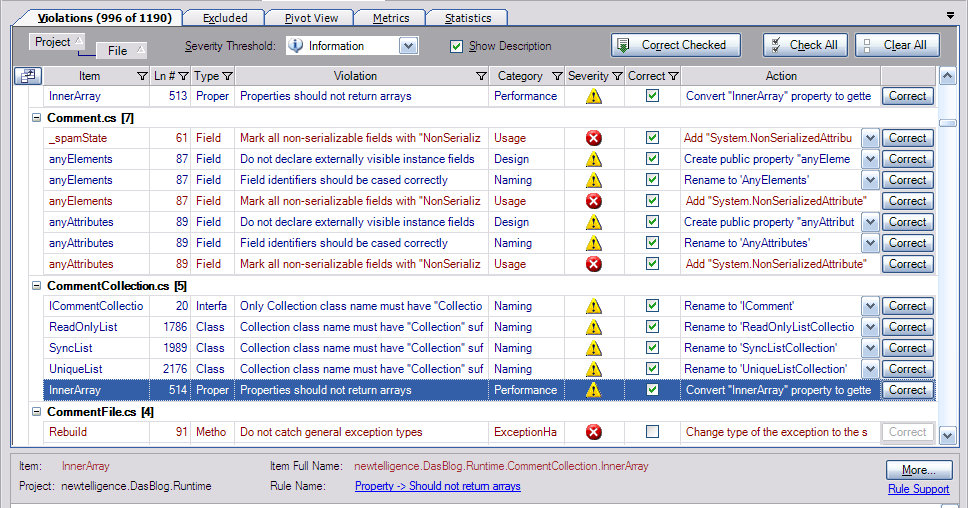The width and height of the screenshot is (968, 508).
Task: Collapse the CommentCollection.cs group
Action: 37,286
